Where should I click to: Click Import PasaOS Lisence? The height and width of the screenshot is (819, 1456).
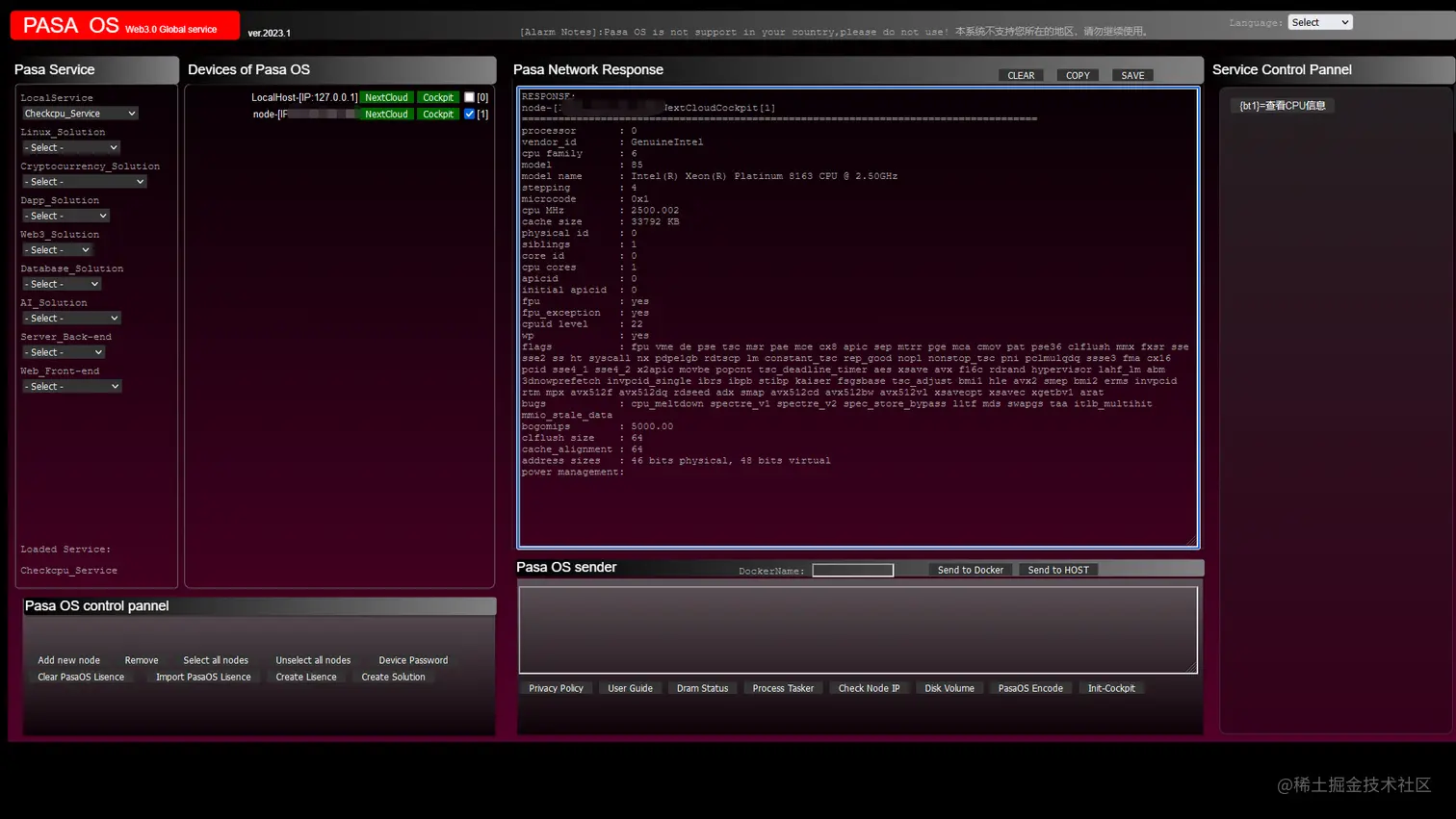pyautogui.click(x=203, y=677)
